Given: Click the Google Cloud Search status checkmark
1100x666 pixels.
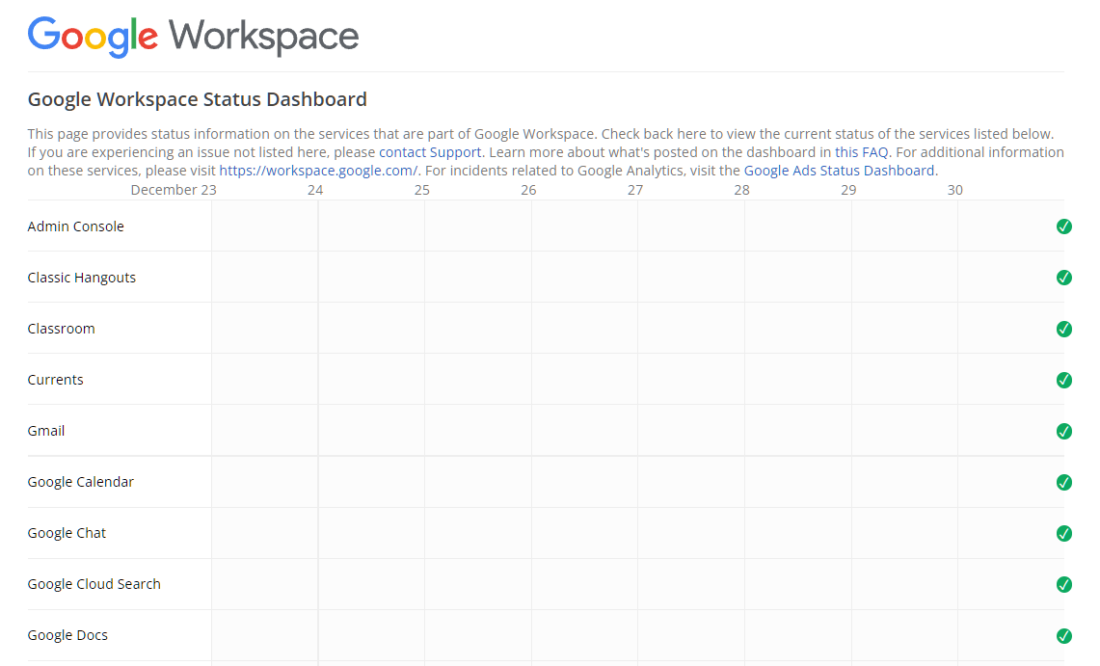Looking at the screenshot, I should coord(1064,584).
